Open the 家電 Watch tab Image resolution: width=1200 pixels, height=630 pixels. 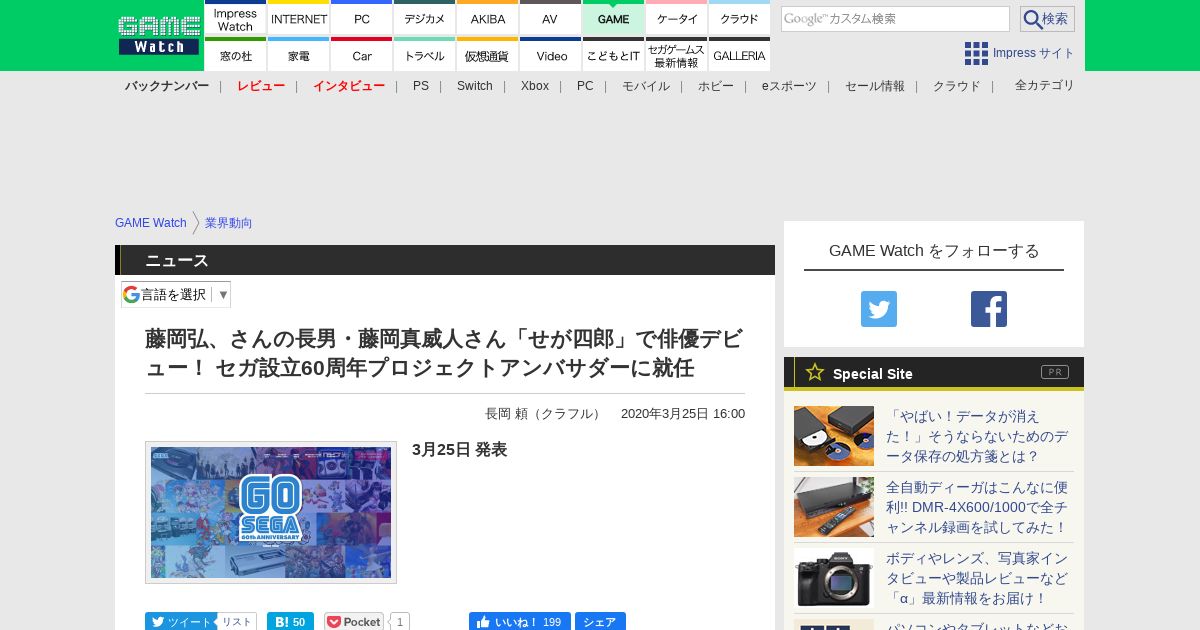coord(298,55)
